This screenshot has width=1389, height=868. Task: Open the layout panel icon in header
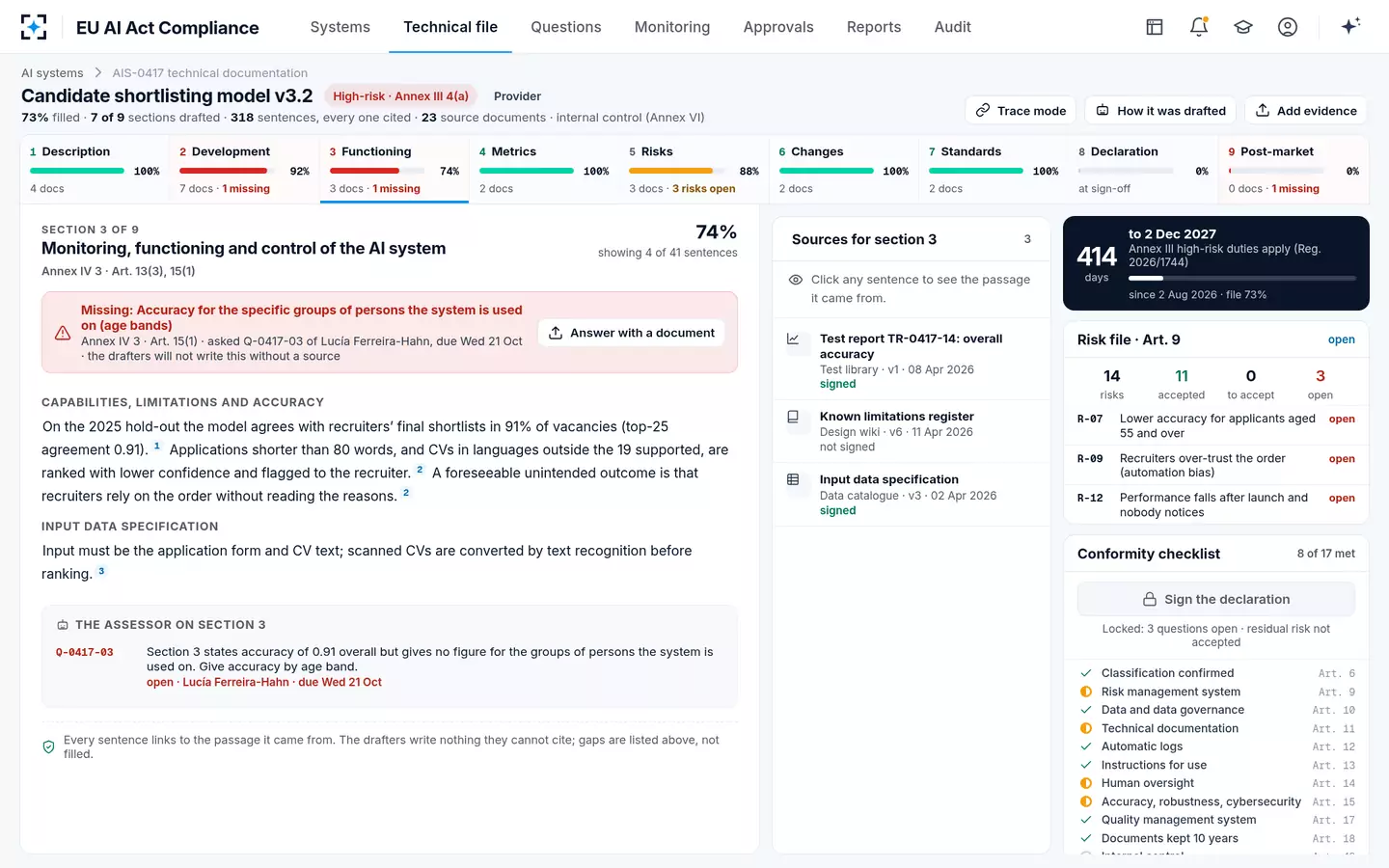tap(1155, 27)
